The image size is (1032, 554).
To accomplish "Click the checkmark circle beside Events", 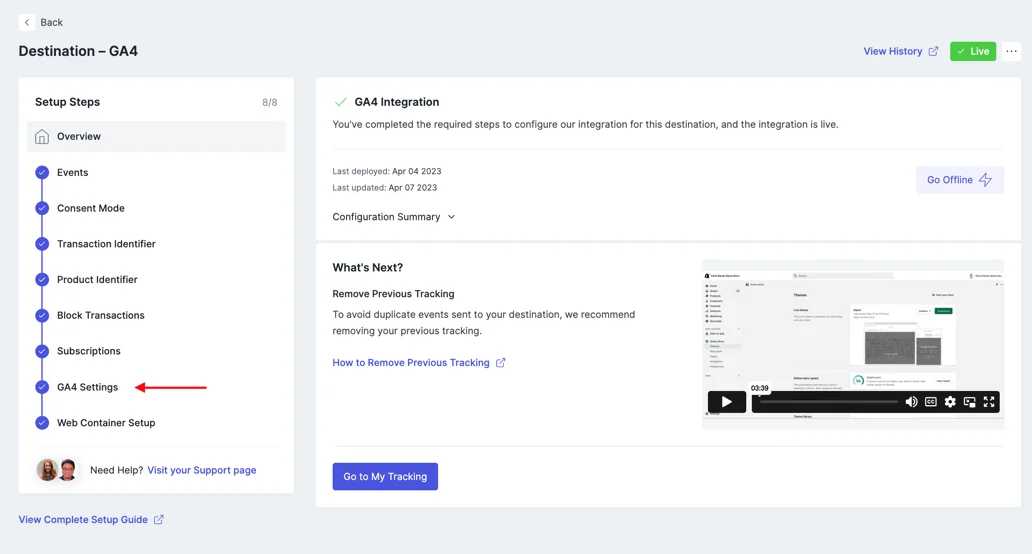I will [42, 172].
